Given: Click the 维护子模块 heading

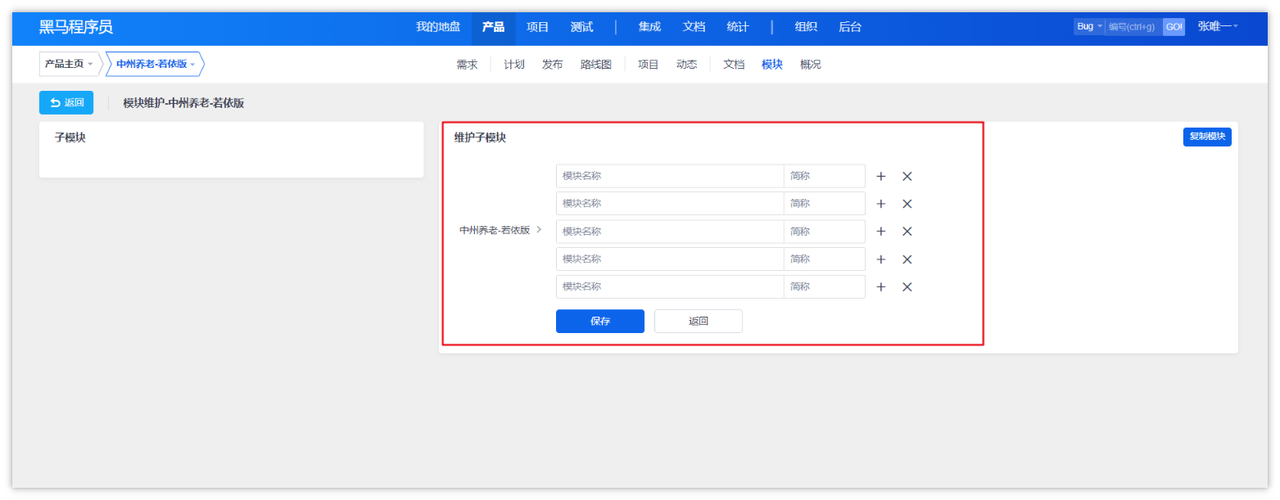Looking at the screenshot, I should click(x=480, y=138).
